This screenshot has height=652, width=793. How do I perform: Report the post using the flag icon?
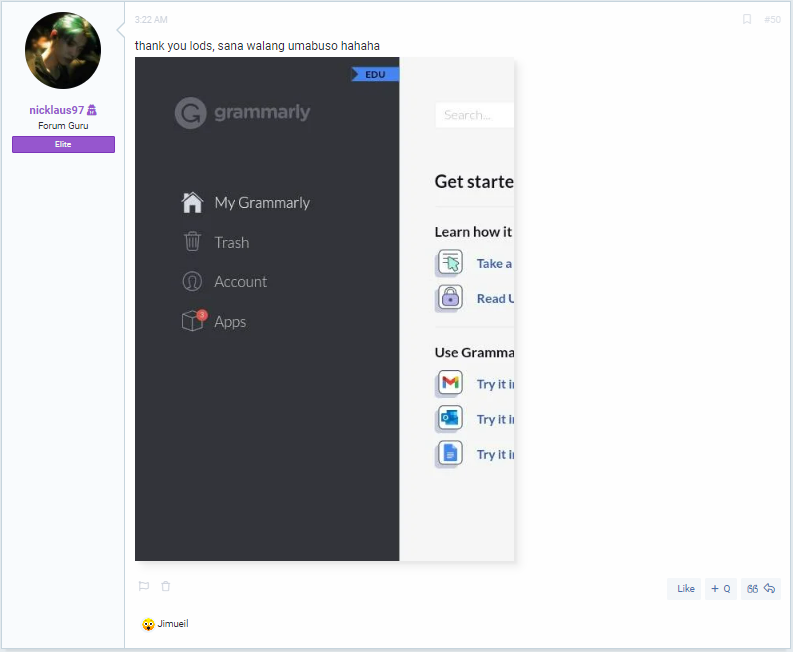coord(144,586)
